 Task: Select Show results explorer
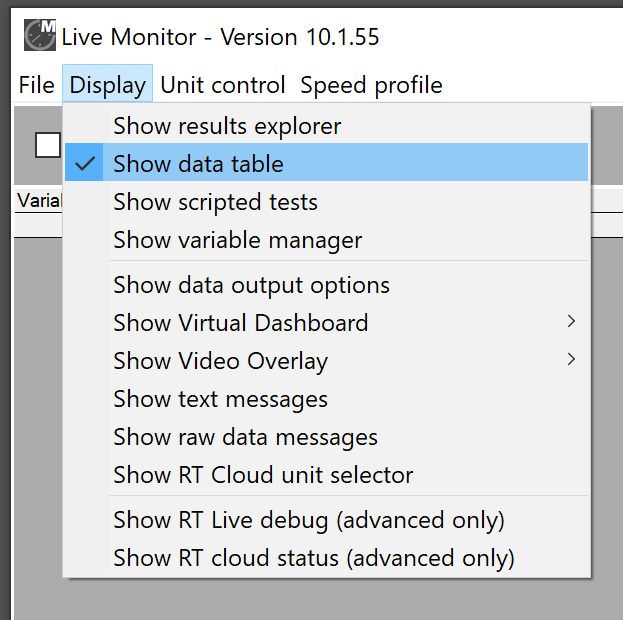(227, 126)
